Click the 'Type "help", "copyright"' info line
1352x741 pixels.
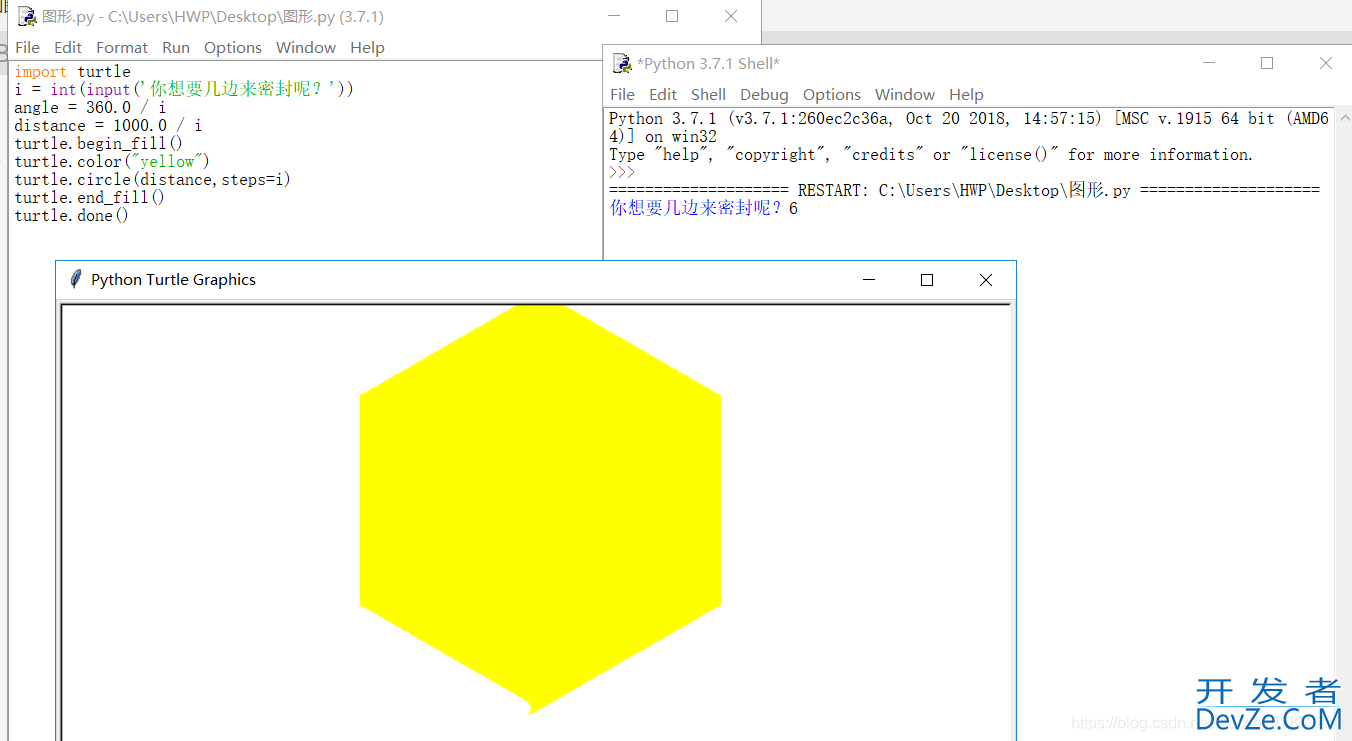click(x=931, y=154)
